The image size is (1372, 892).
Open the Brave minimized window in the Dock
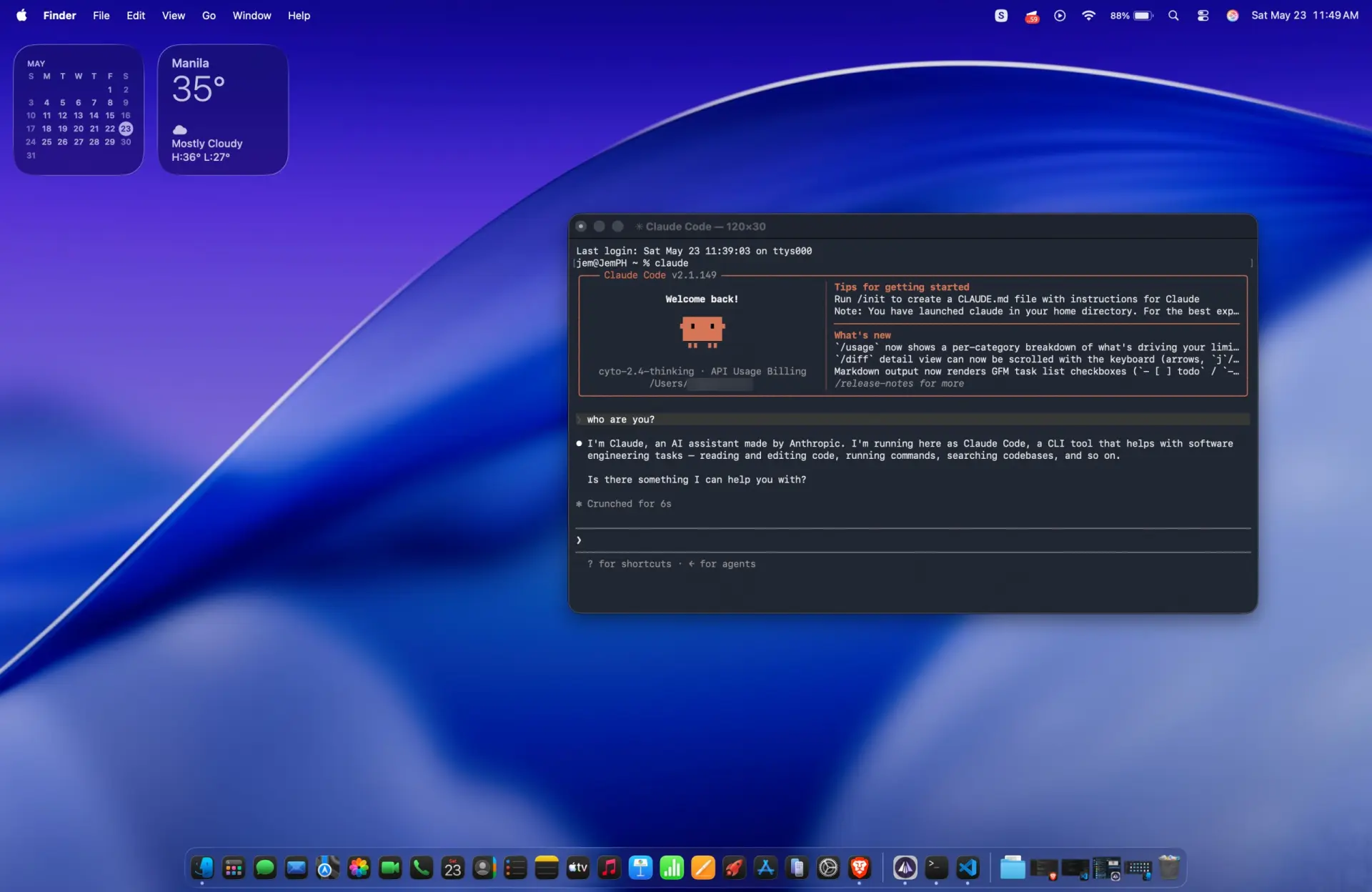[x=1044, y=868]
